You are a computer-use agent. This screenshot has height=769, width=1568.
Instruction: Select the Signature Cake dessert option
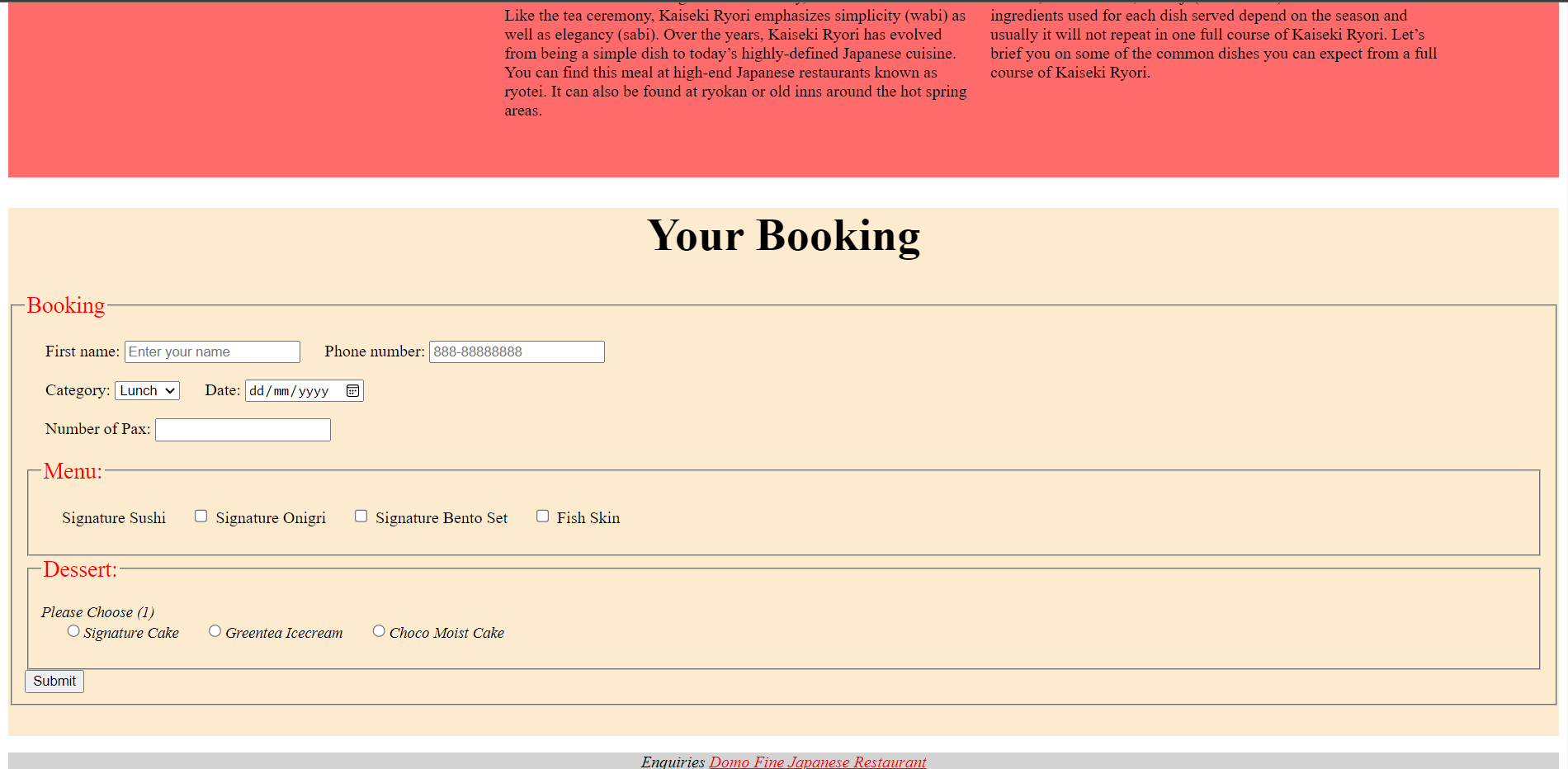[73, 630]
